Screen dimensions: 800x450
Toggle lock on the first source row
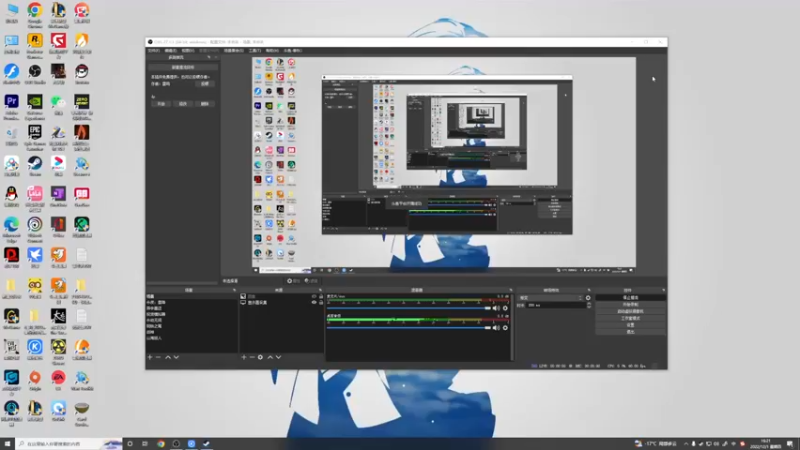pyautogui.click(x=321, y=296)
